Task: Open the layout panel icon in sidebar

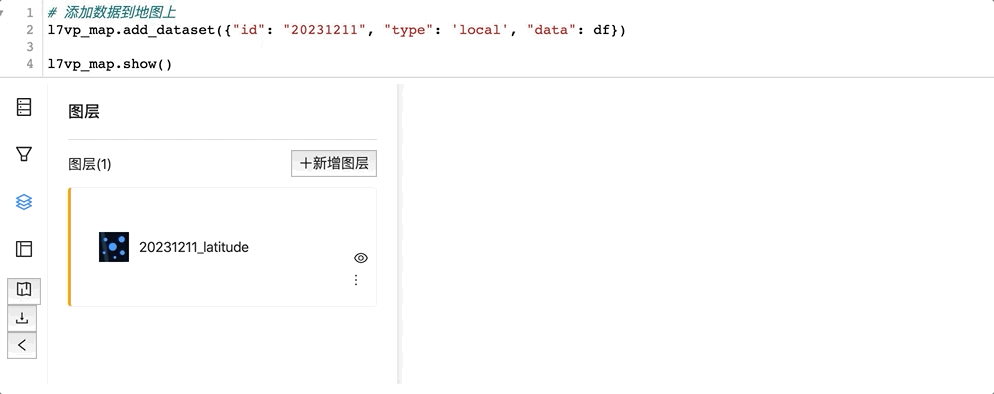Action: [23, 248]
